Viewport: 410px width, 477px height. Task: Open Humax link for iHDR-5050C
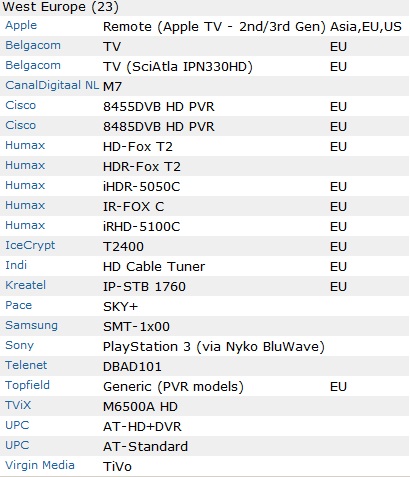[x=25, y=185]
